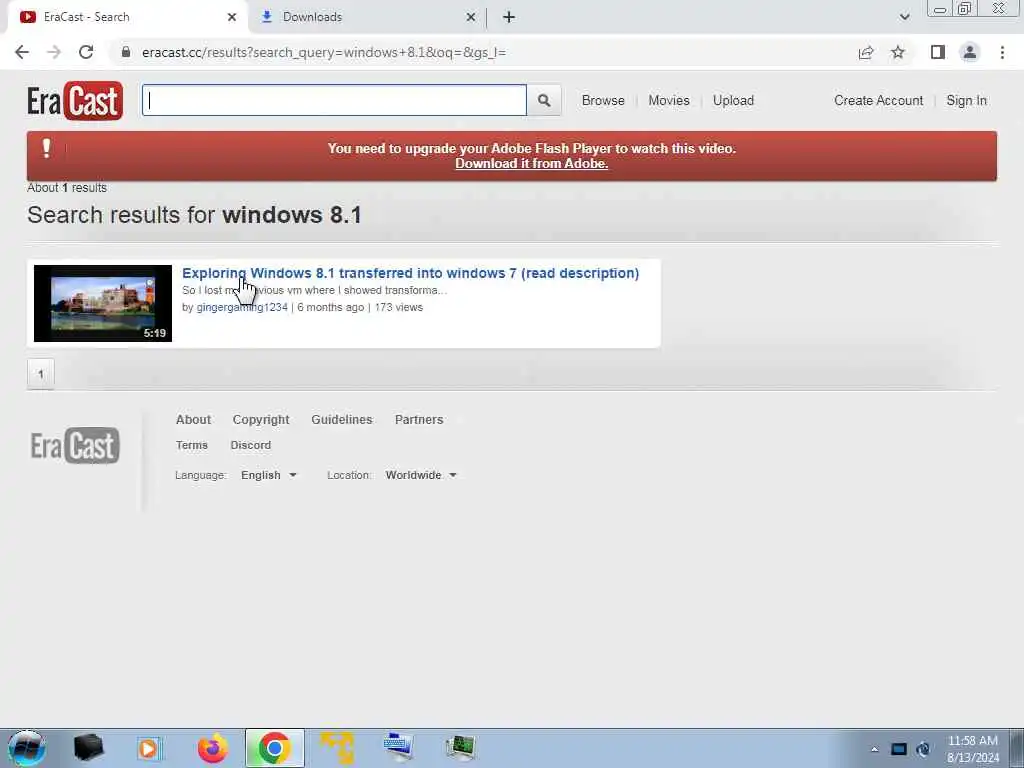Expand the Location Worldwide dropdown
This screenshot has width=1024, height=768.
coord(421,475)
